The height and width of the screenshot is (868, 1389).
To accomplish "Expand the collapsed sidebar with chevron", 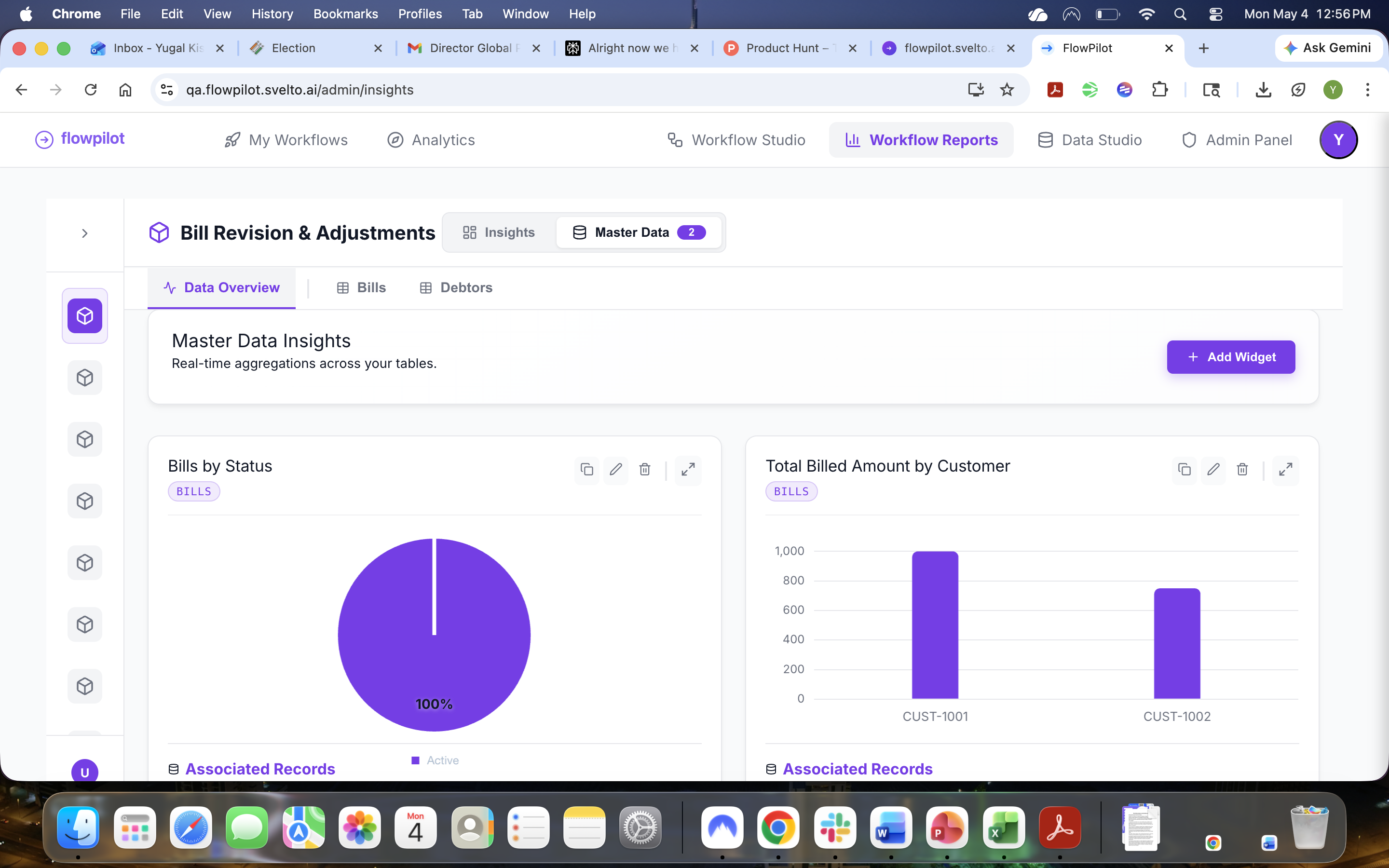I will point(85,233).
